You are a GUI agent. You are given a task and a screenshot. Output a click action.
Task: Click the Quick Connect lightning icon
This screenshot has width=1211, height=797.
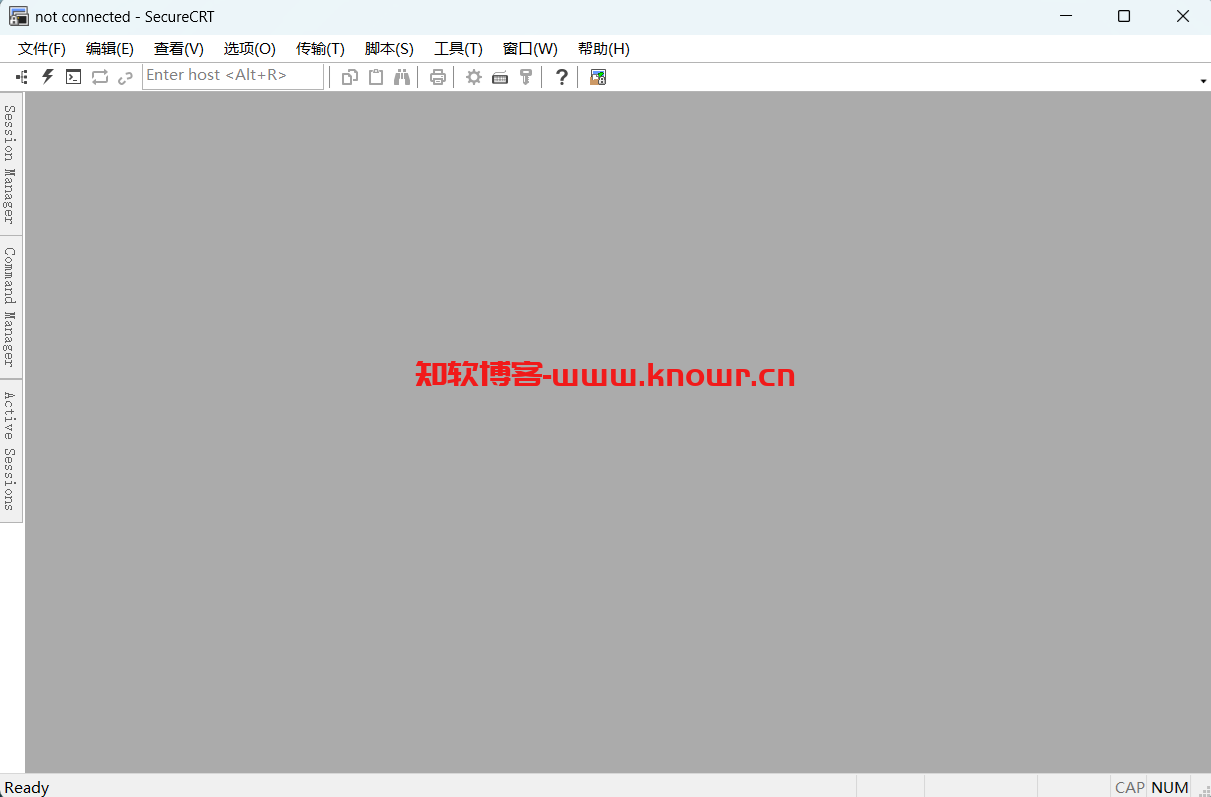47,76
